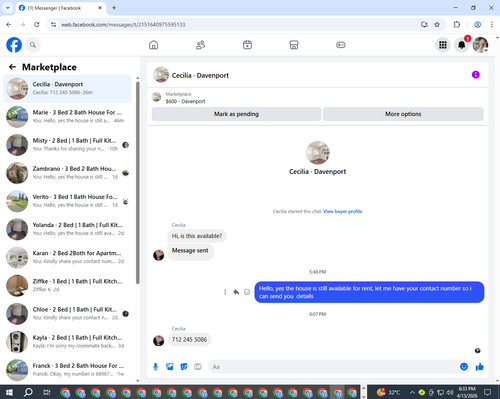Open the Reels video tab
This screenshot has width=500, height=399.
[247, 45]
